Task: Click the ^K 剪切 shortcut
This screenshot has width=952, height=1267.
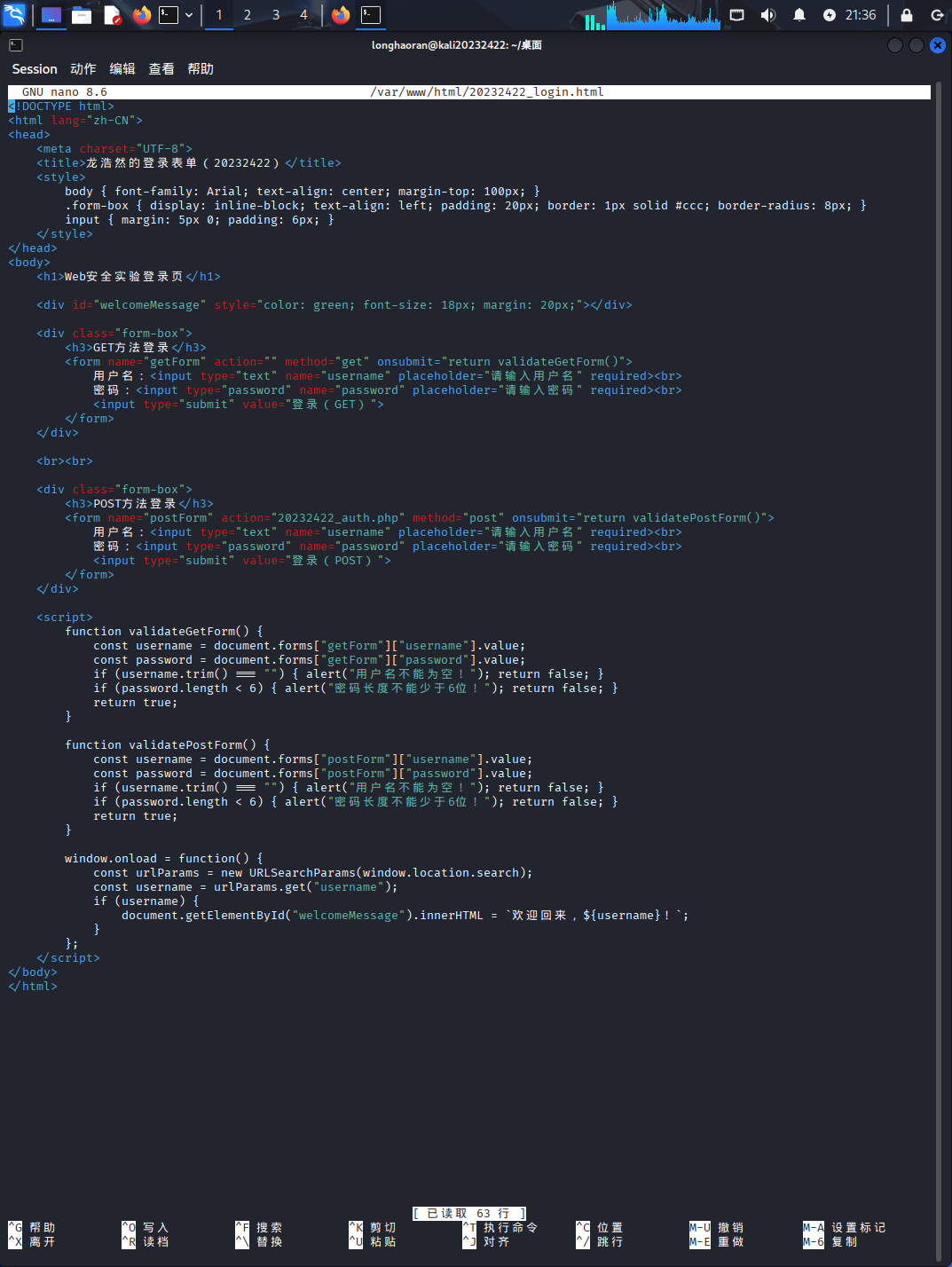Action: [x=373, y=1228]
